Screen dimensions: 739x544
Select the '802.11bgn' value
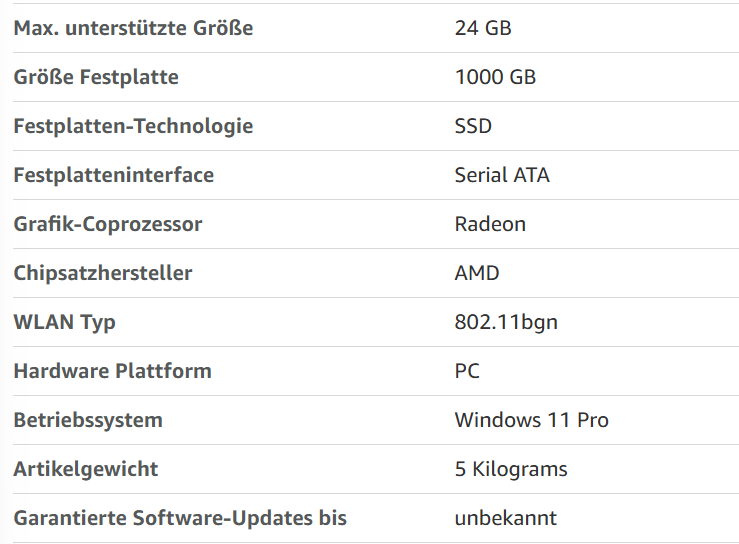coord(506,323)
